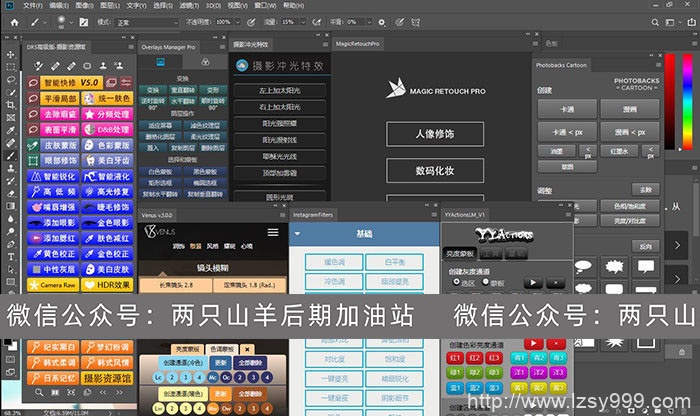Screen dimensions: 700x416
Task: Switch to the Overlays Manager Pro tab
Action: [166, 45]
